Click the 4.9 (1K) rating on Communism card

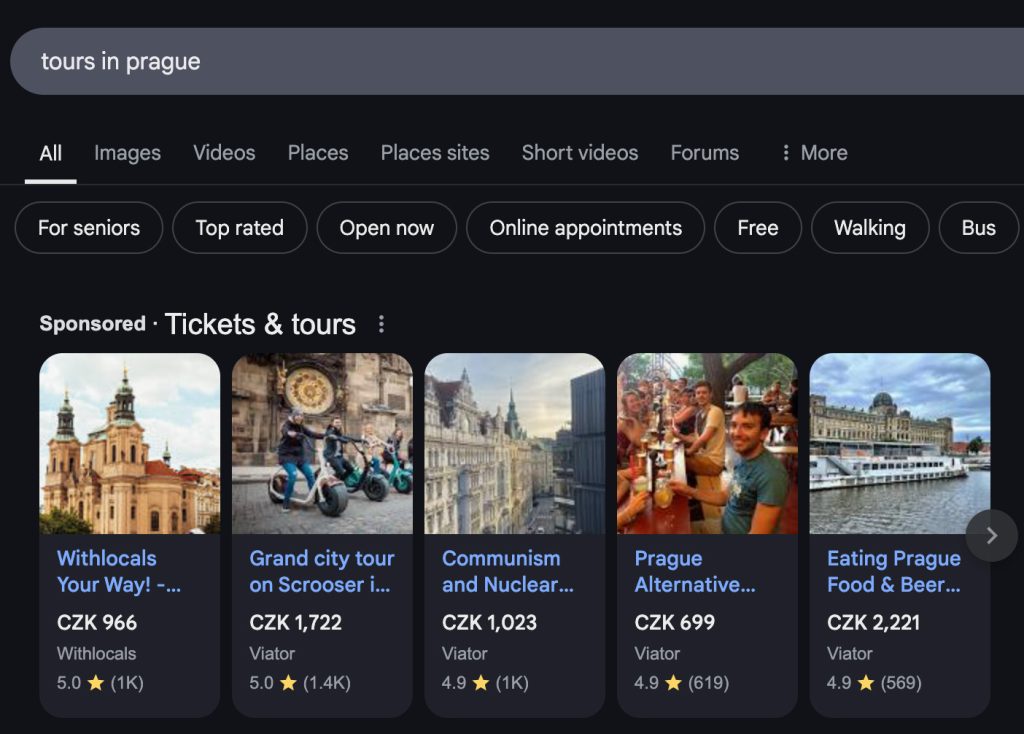tap(485, 683)
